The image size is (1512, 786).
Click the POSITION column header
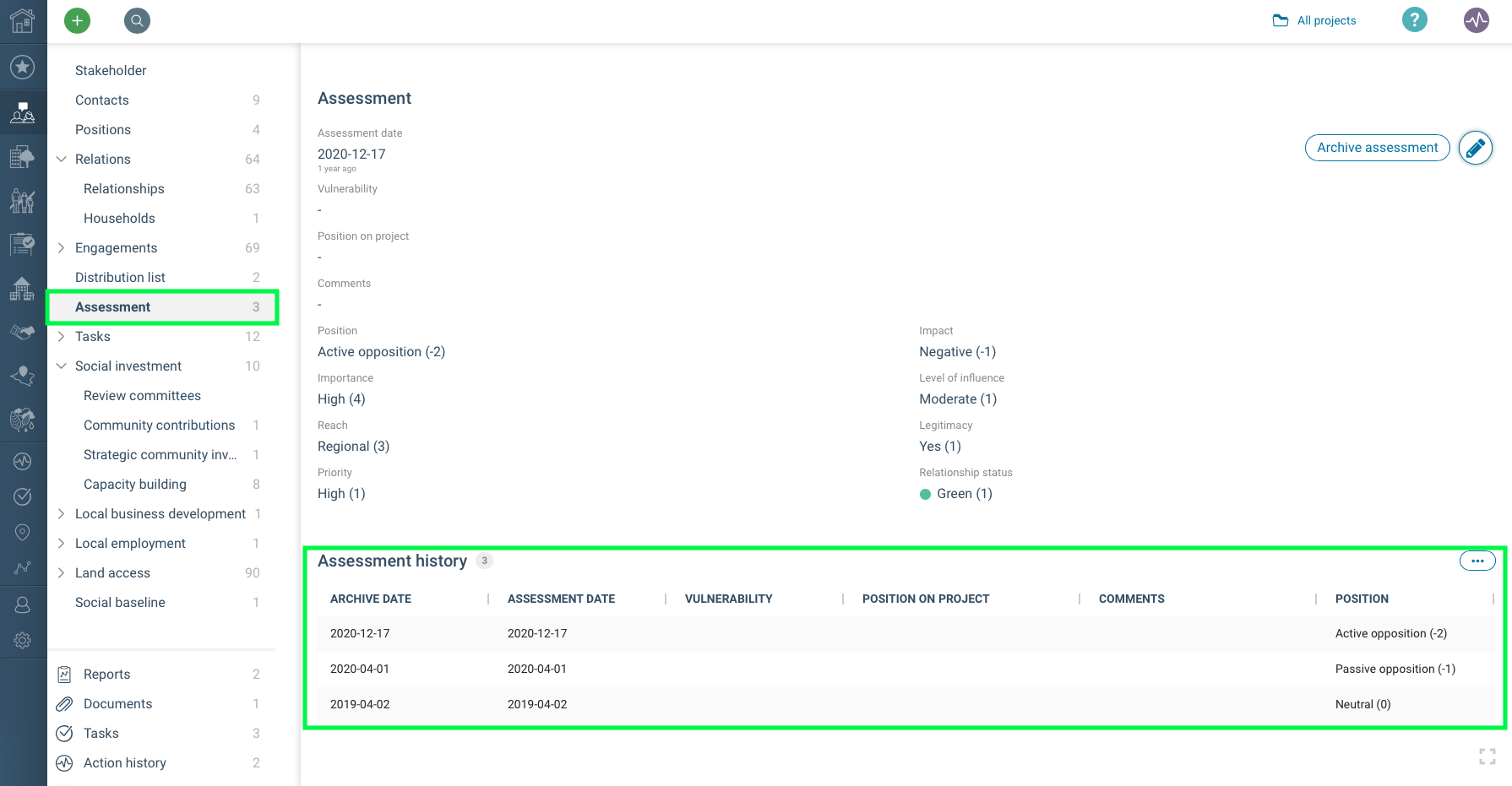[x=1362, y=599]
